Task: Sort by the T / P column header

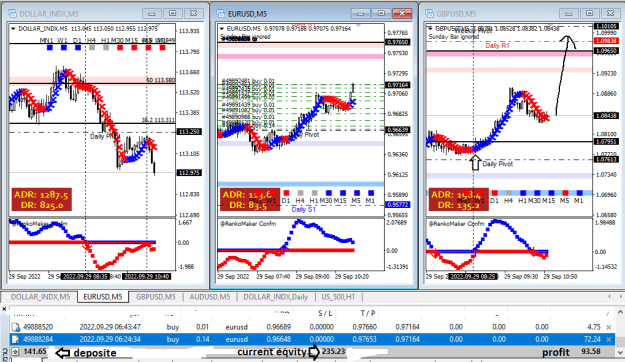Action: click(x=368, y=314)
